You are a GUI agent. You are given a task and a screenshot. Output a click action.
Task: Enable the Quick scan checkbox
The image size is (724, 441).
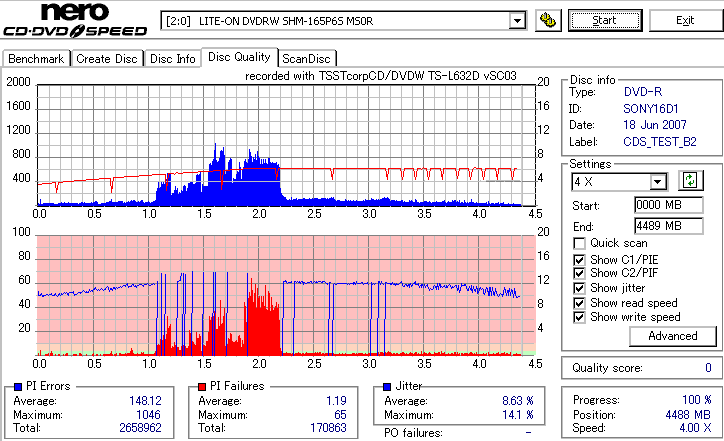click(x=579, y=243)
